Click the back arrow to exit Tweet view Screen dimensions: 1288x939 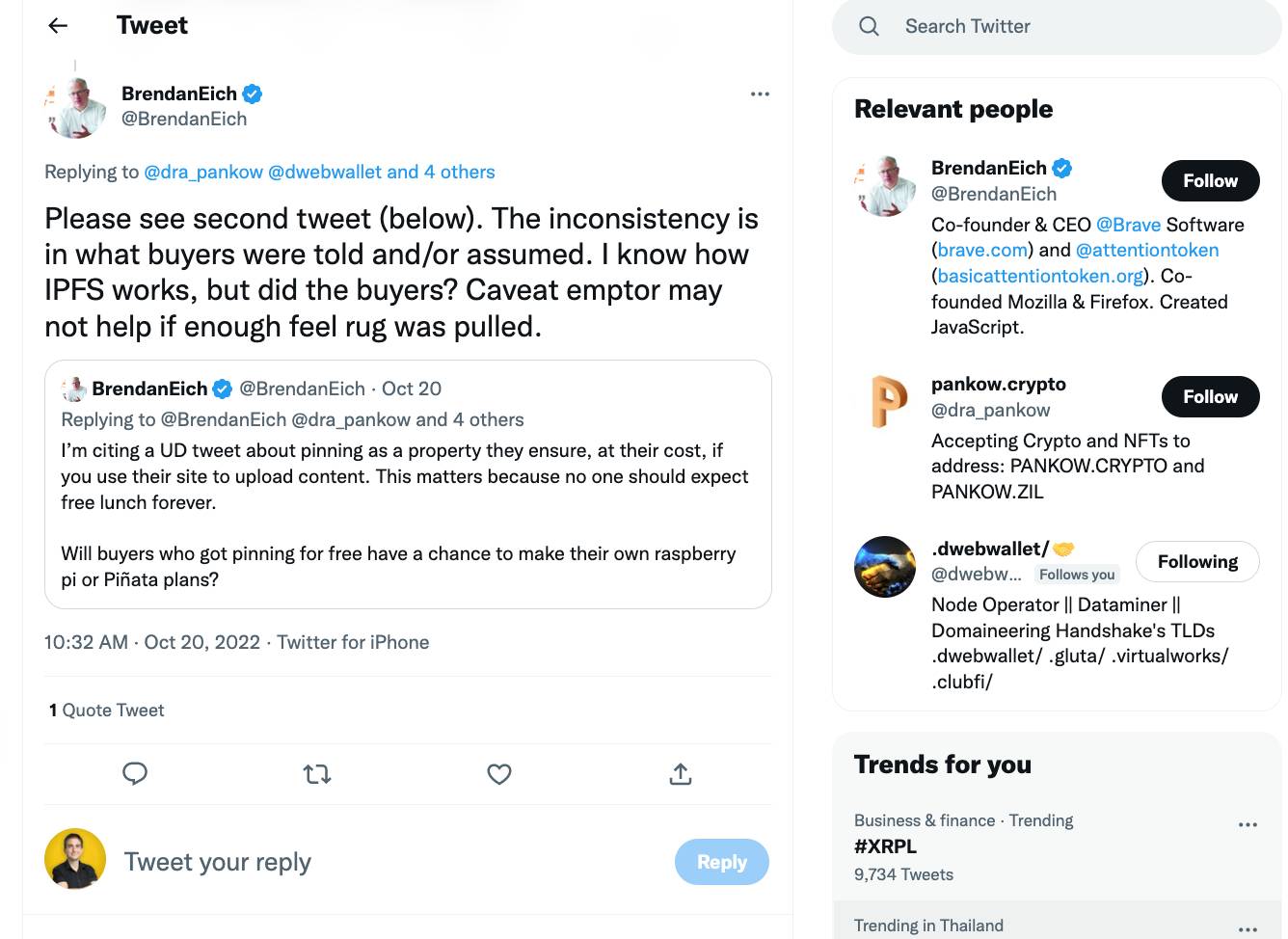click(x=57, y=26)
